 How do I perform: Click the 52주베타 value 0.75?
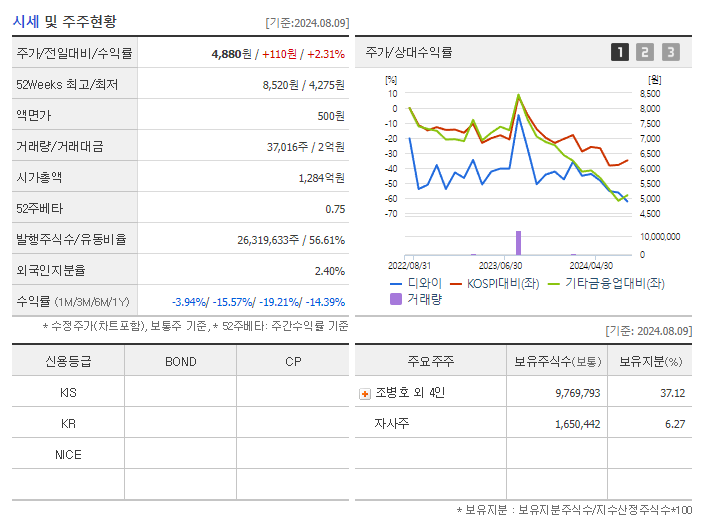pyautogui.click(x=335, y=209)
